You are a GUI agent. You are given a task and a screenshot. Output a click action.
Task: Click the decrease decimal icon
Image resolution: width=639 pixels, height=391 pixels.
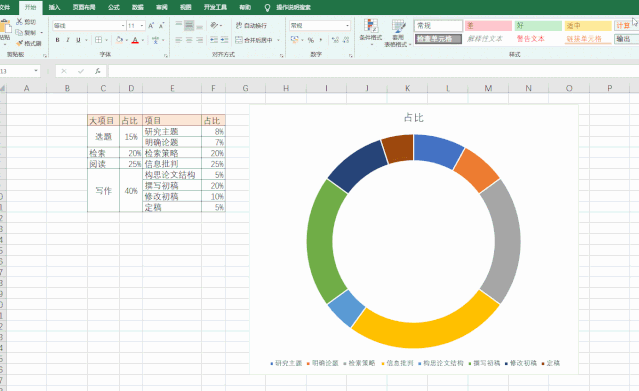346,40
